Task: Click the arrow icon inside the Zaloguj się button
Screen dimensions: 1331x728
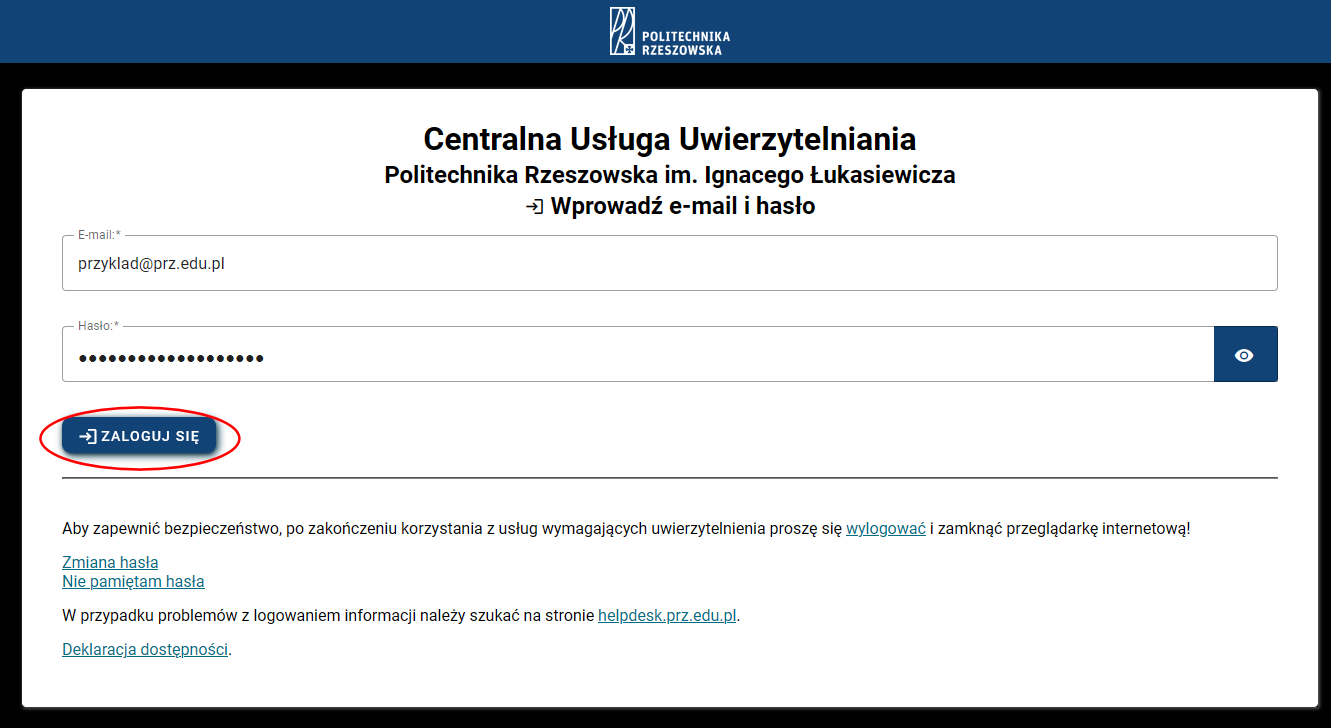Action: pos(88,437)
